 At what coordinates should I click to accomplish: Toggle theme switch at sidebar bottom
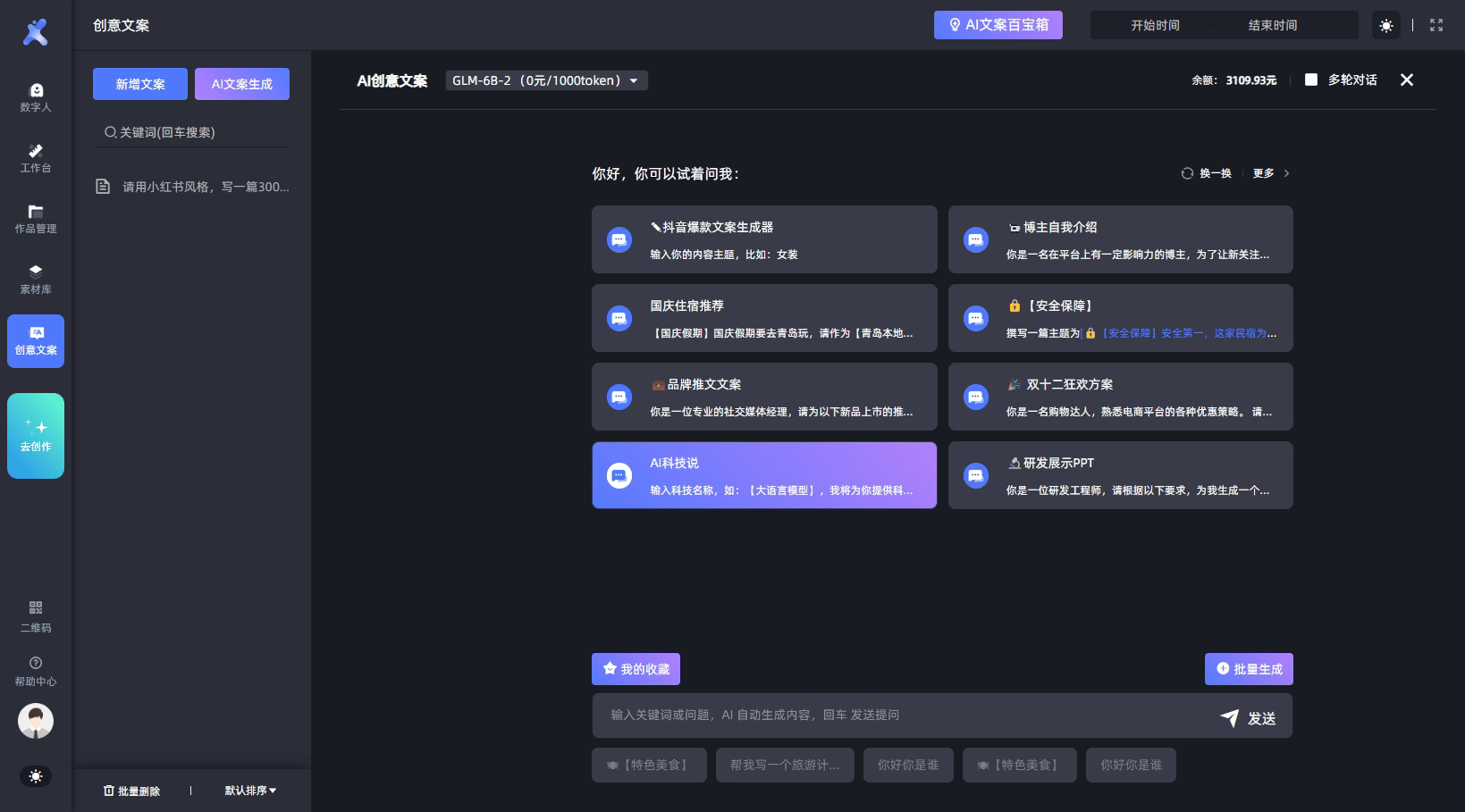coord(36,776)
